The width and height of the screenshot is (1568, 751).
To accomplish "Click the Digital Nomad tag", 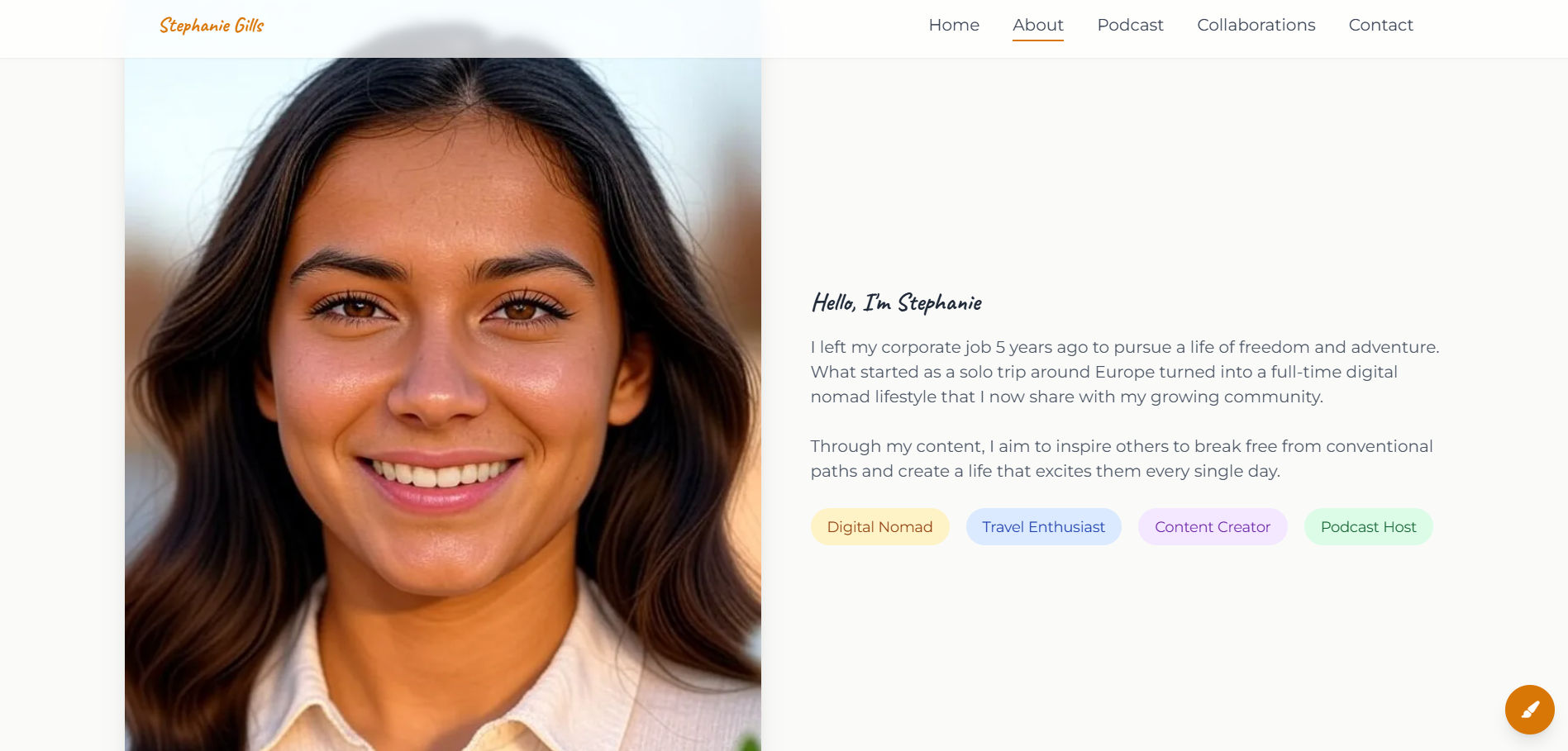I will click(879, 526).
